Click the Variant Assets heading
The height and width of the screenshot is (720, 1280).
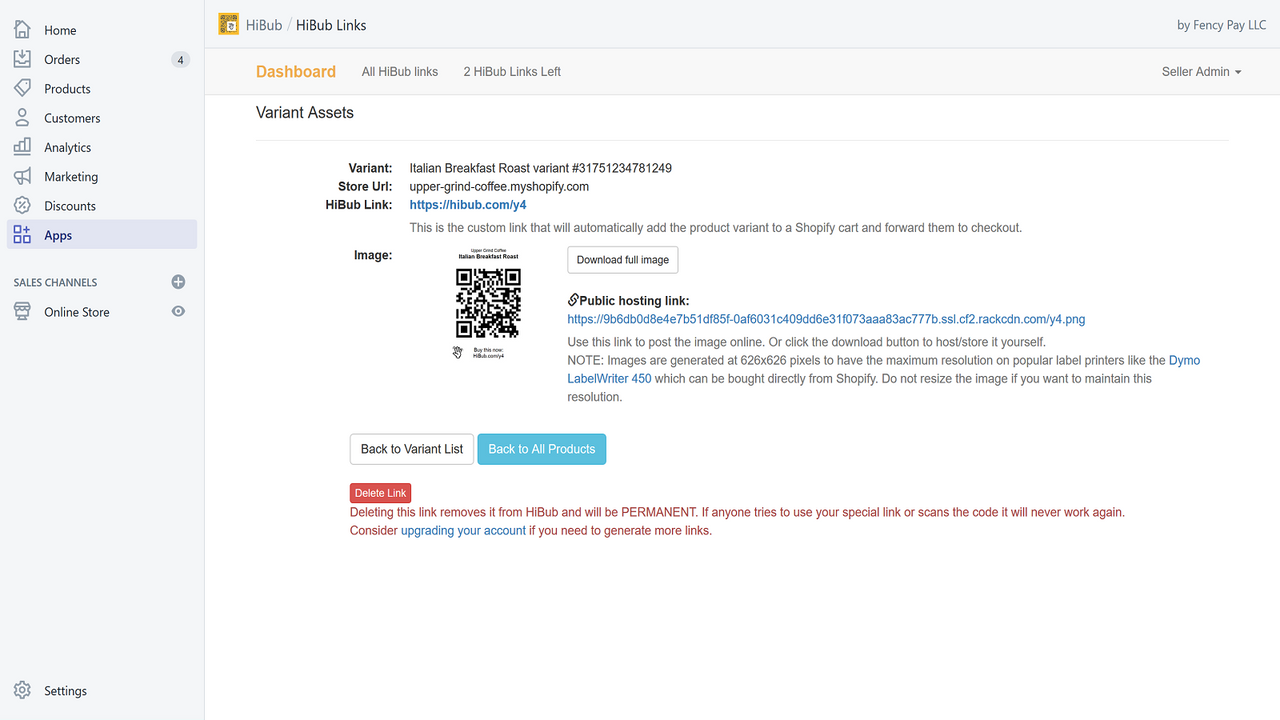pyautogui.click(x=305, y=113)
